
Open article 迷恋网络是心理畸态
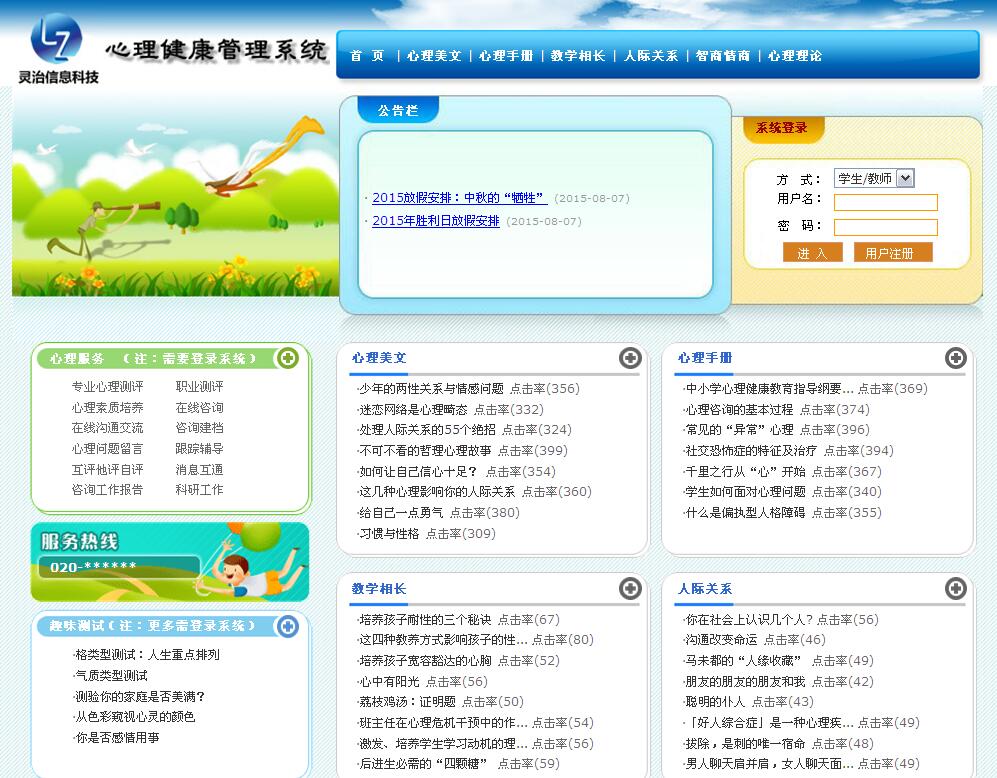coord(413,410)
